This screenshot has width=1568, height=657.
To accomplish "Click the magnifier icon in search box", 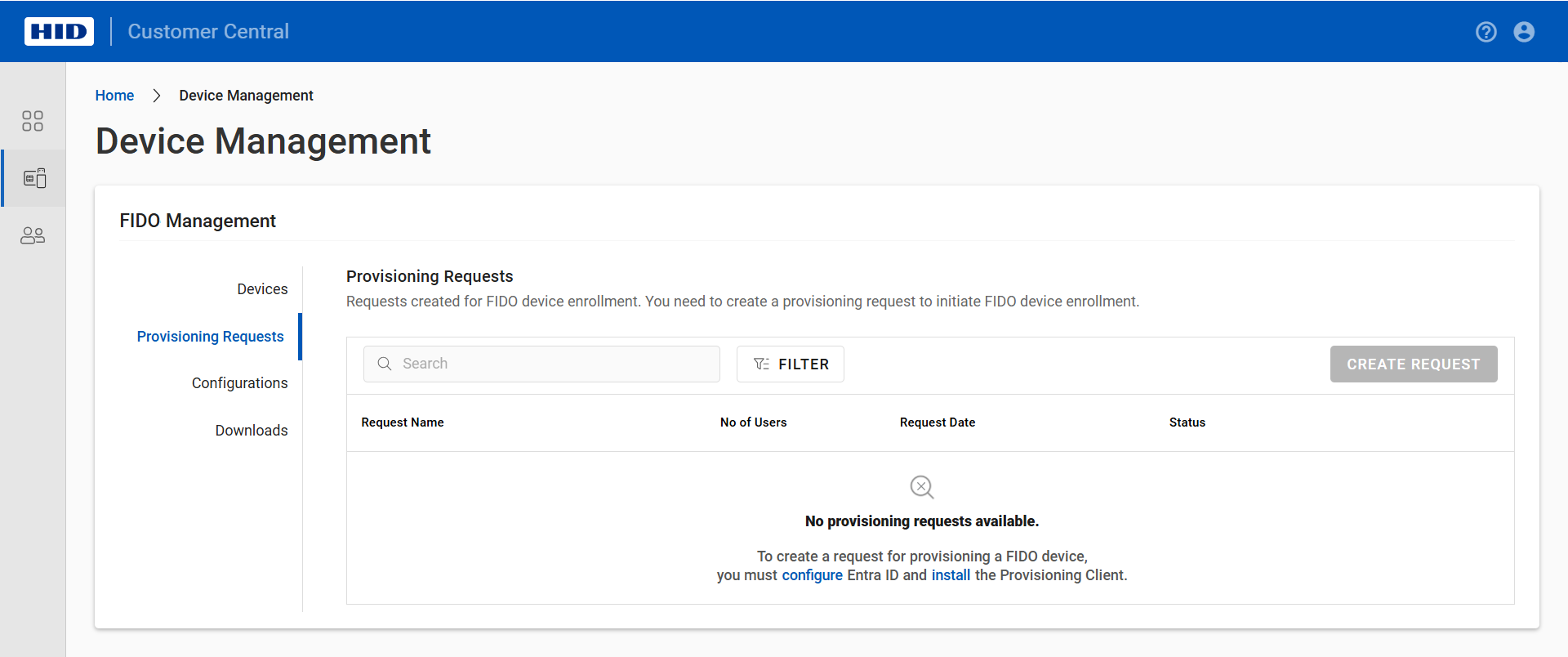I will pyautogui.click(x=385, y=364).
